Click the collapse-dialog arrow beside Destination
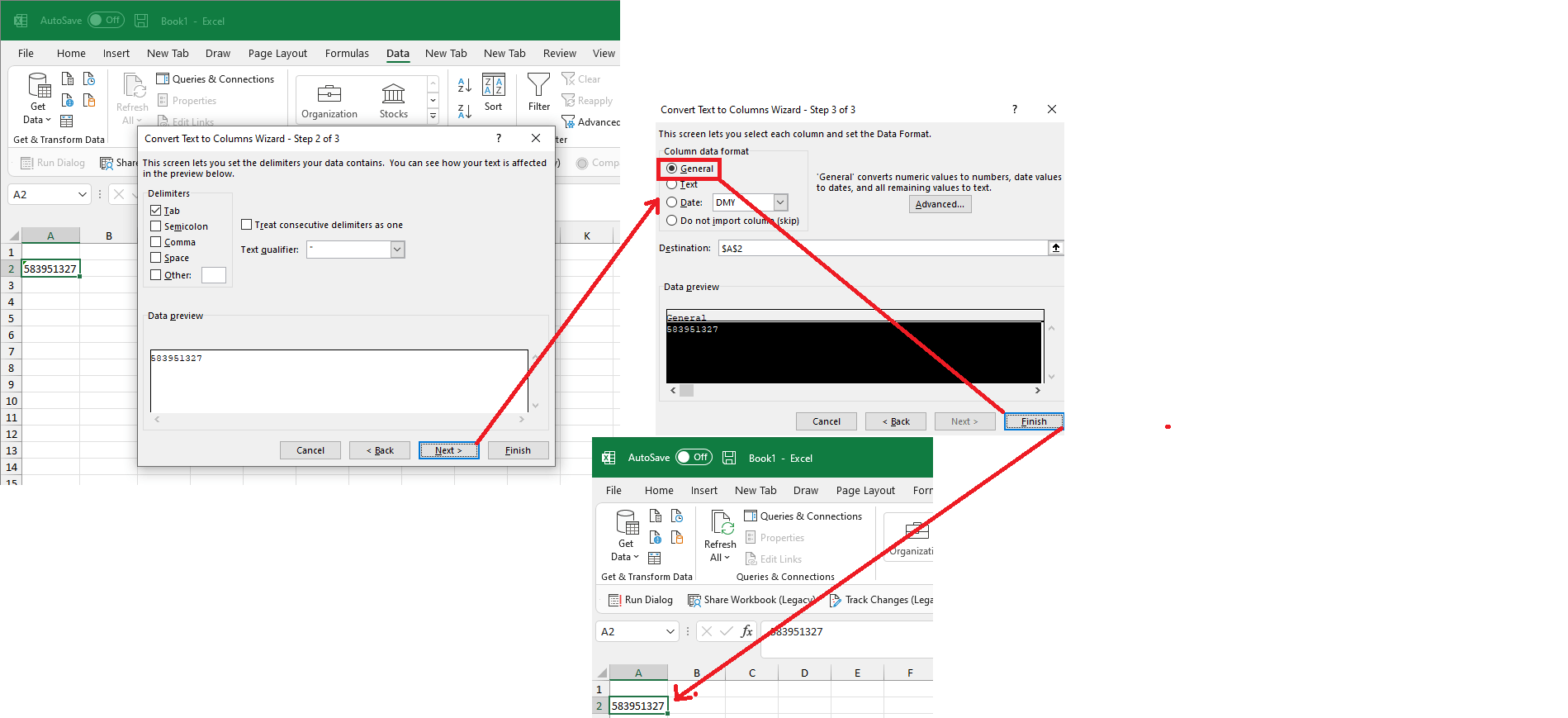Image resolution: width=1568 pixels, height=718 pixels. pyautogui.click(x=1056, y=248)
